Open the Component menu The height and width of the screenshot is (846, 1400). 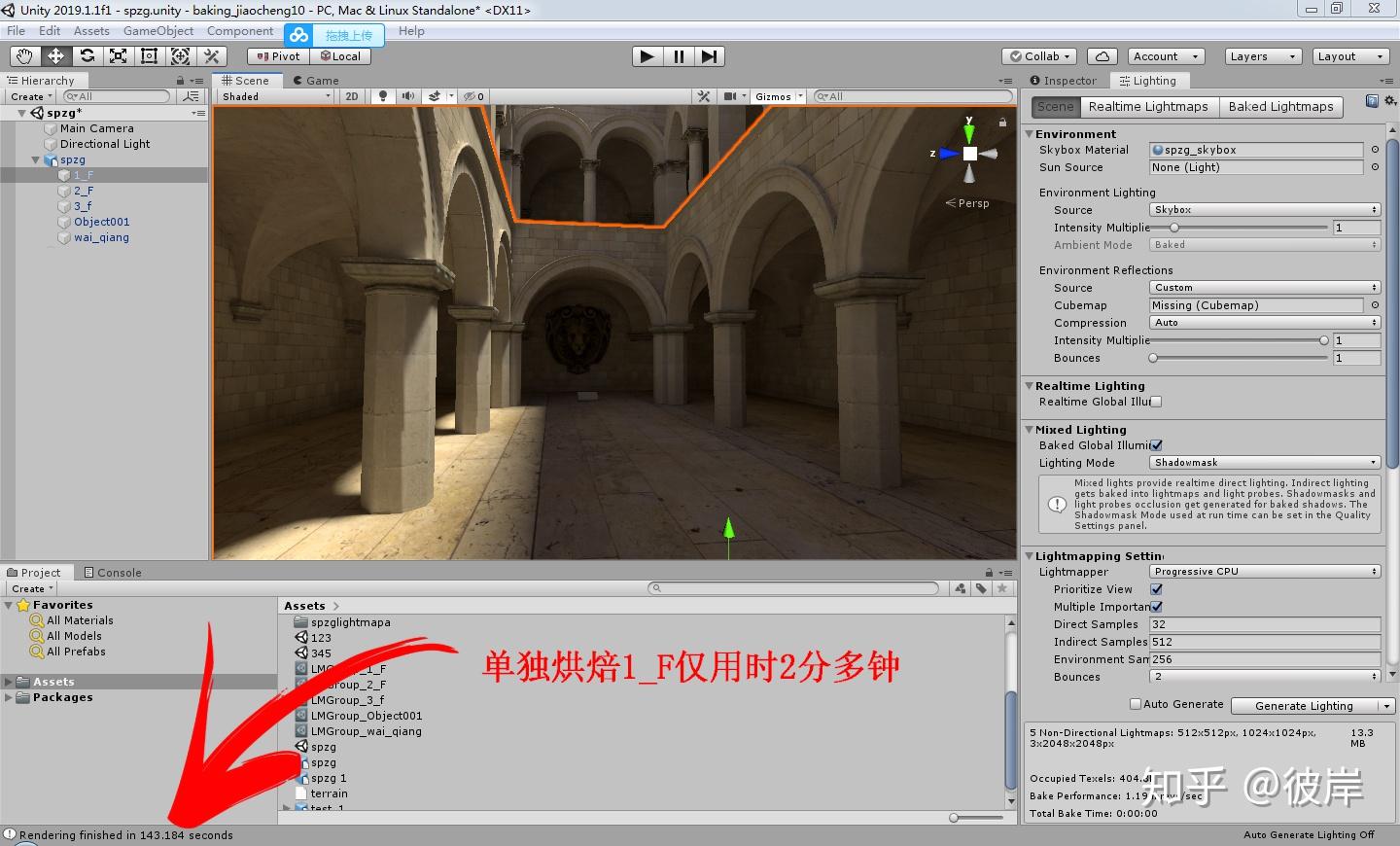240,31
